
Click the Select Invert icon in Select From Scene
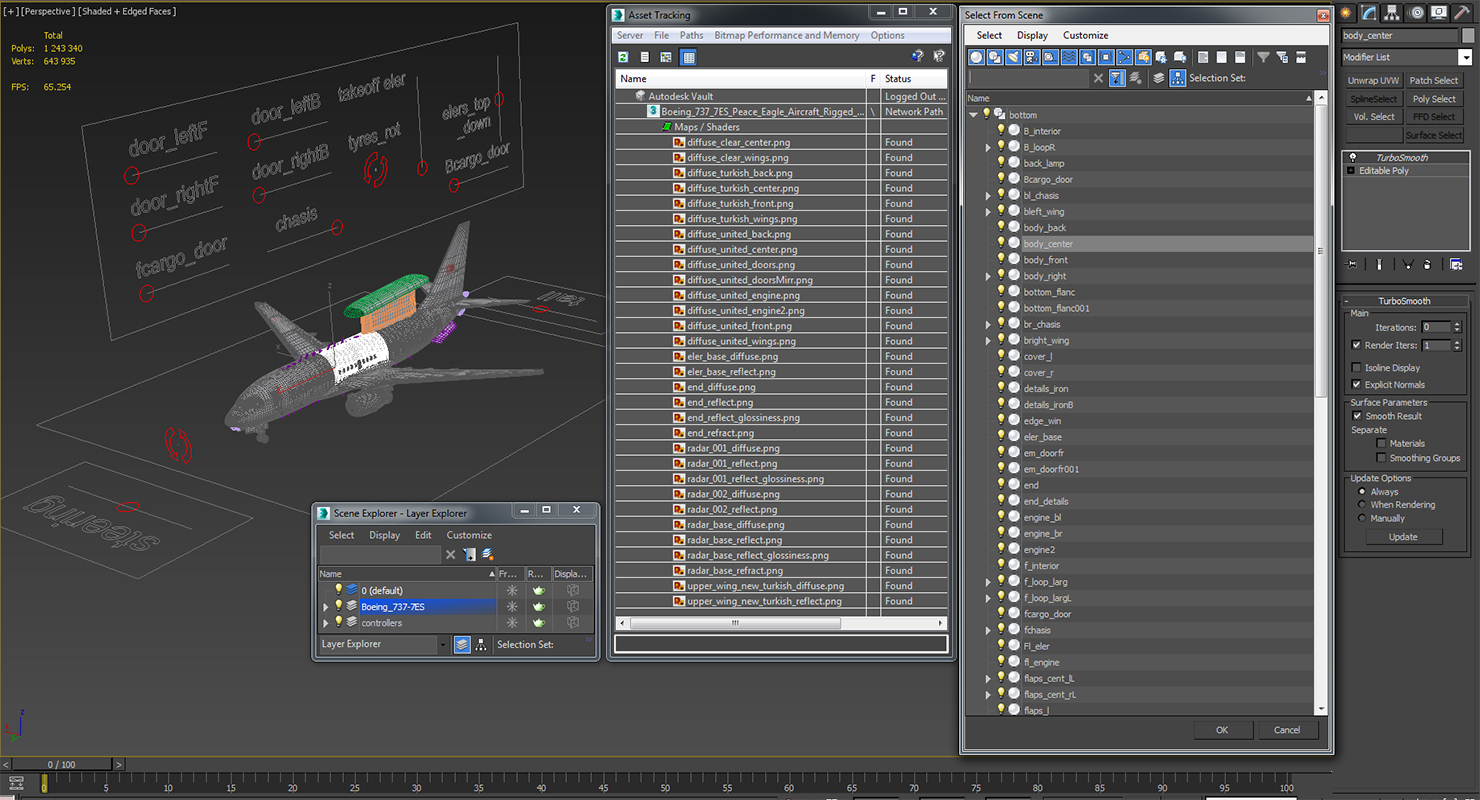point(1240,57)
